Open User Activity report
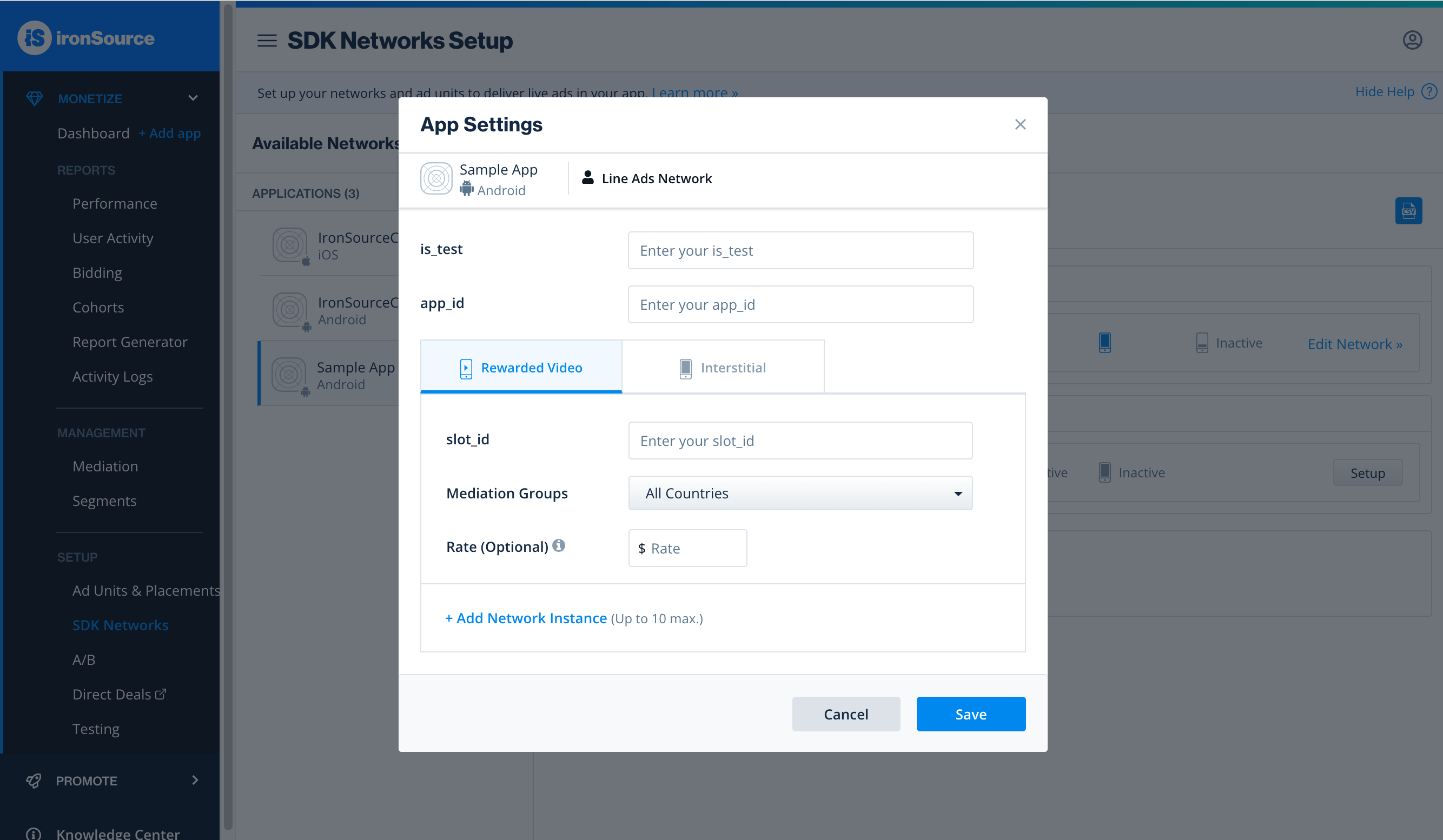Viewport: 1443px width, 840px height. coord(113,238)
